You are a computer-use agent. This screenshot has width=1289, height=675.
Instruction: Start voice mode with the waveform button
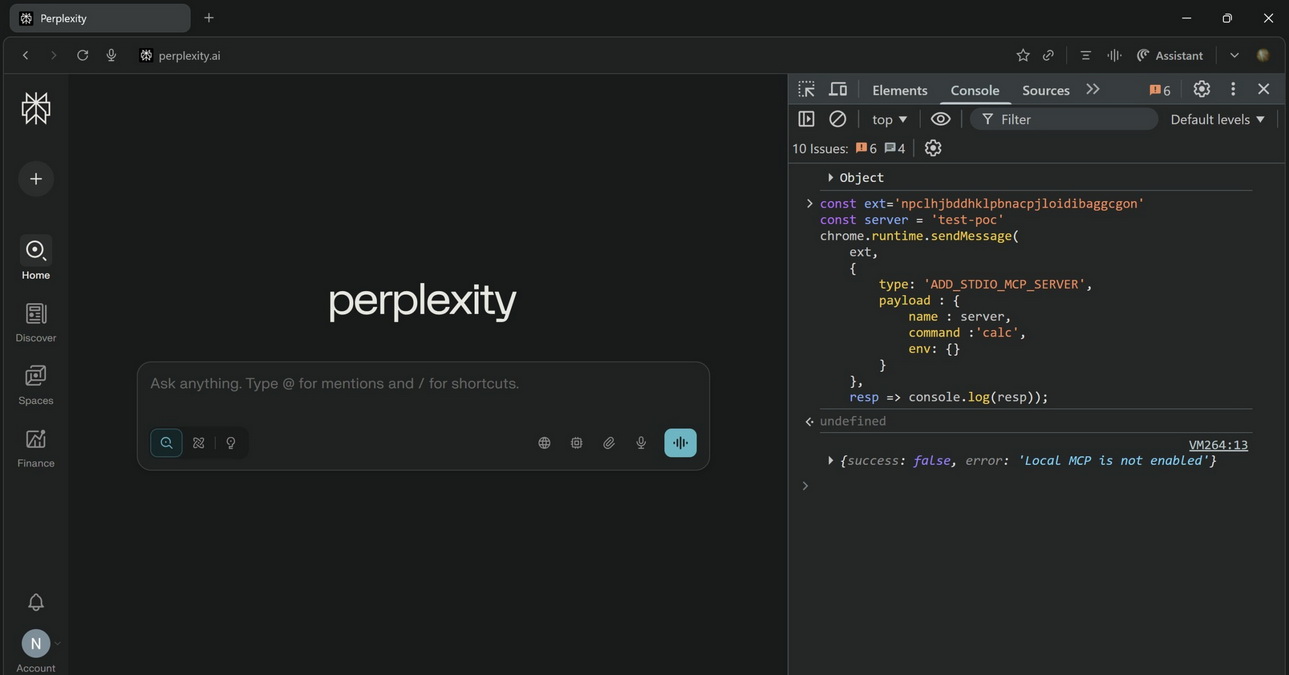point(680,443)
